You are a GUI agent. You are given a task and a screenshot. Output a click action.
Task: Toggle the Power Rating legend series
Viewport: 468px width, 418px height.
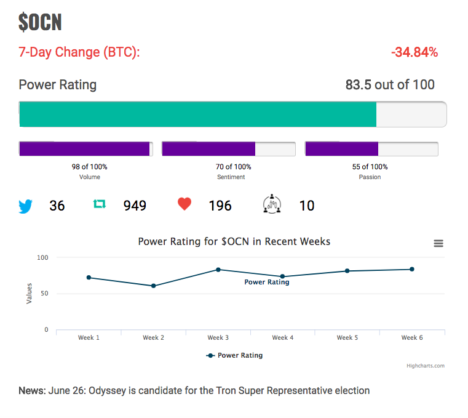click(x=234, y=355)
